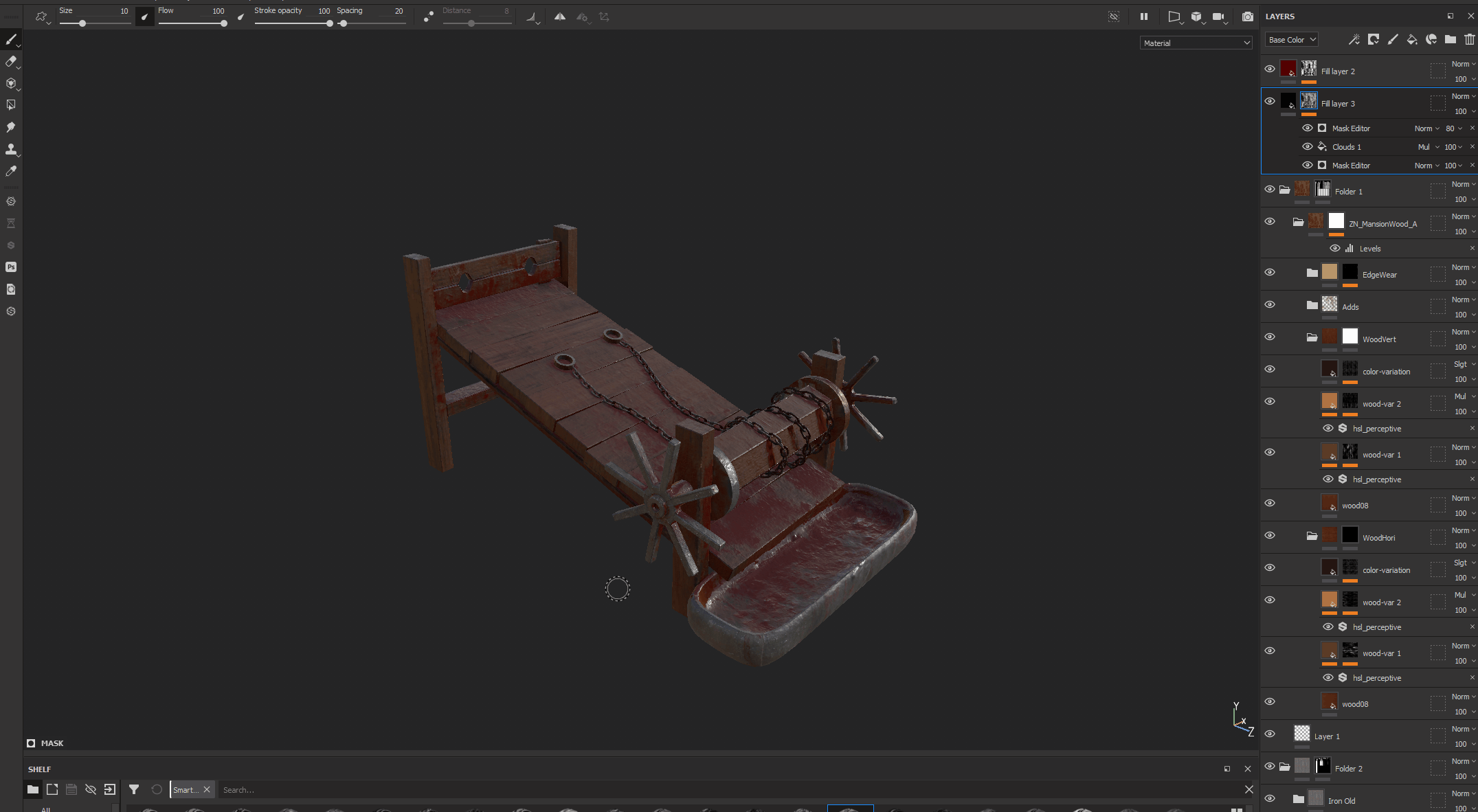The width and height of the screenshot is (1478, 812).
Task: Select the Projection tool
Action: coord(11,84)
